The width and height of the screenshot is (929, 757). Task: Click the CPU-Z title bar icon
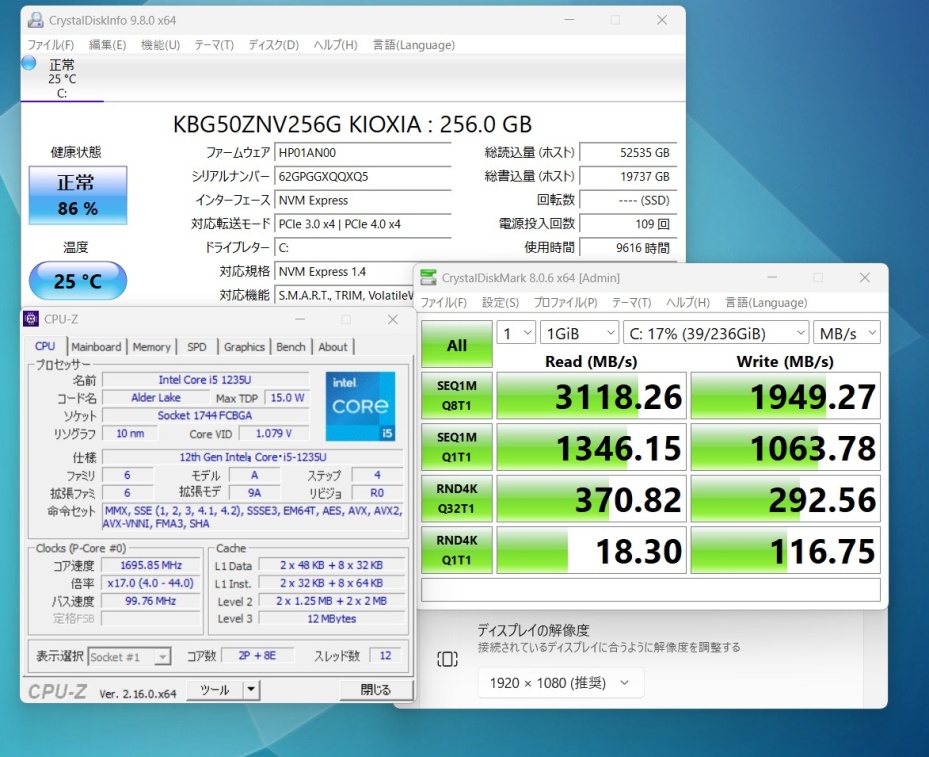[30, 320]
